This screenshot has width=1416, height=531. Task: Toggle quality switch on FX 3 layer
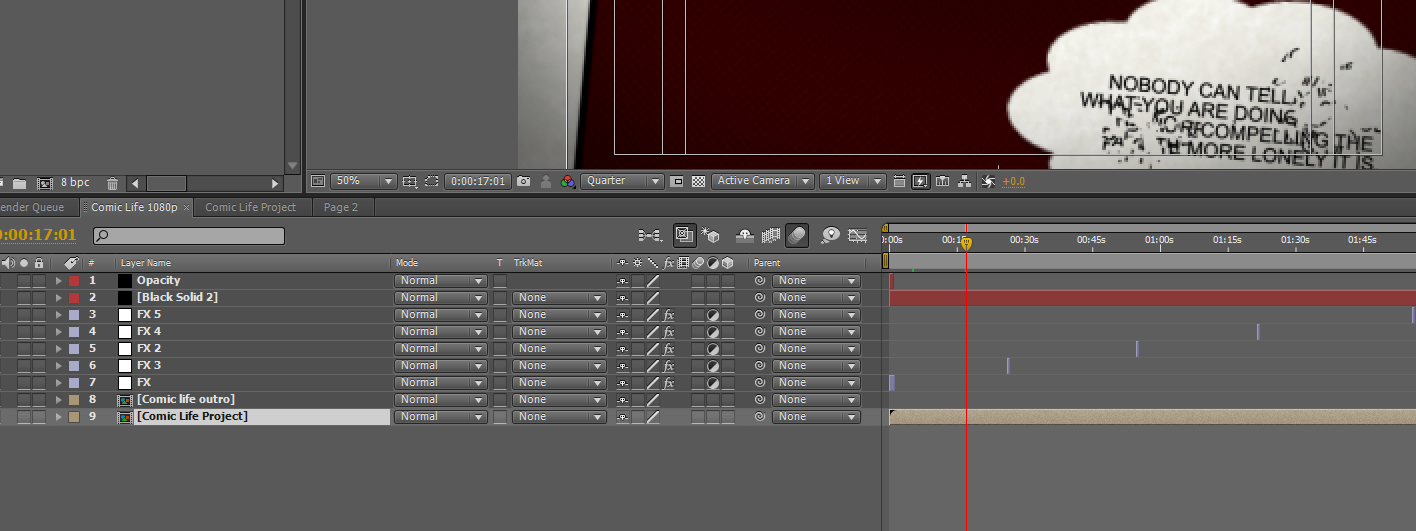[652, 366]
